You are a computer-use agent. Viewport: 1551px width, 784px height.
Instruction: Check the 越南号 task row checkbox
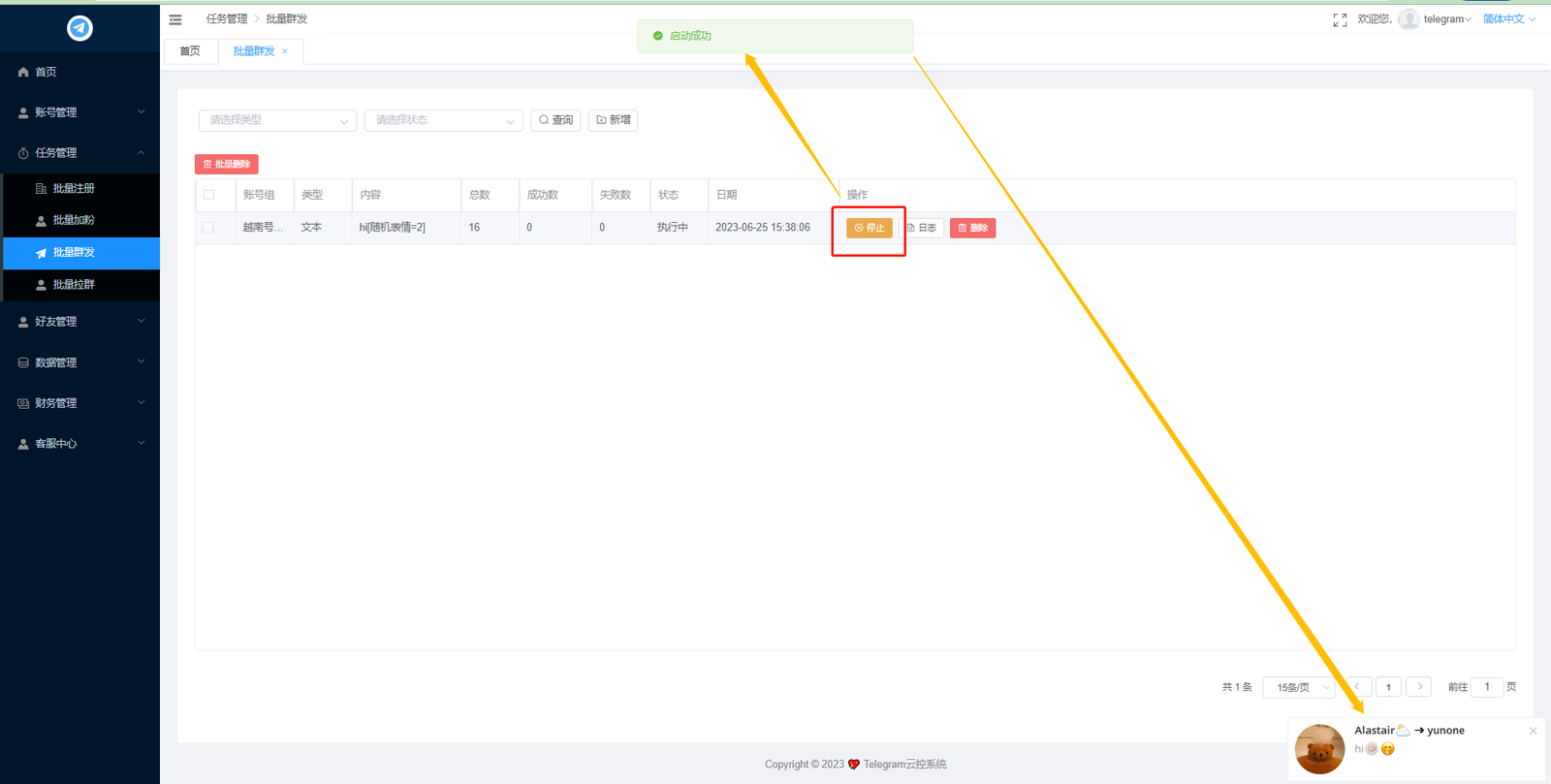coord(208,228)
